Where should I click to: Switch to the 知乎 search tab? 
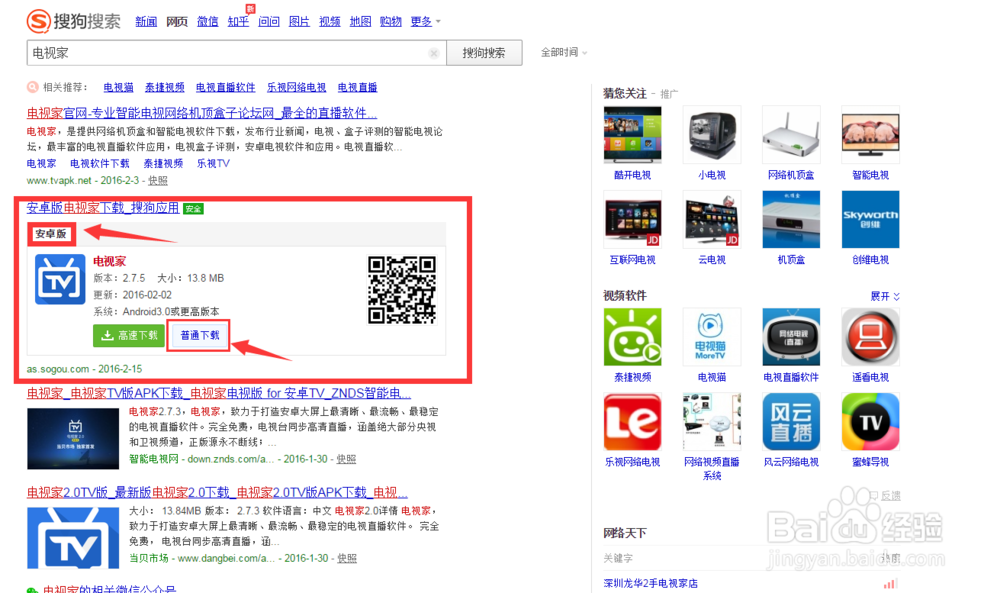[x=238, y=22]
